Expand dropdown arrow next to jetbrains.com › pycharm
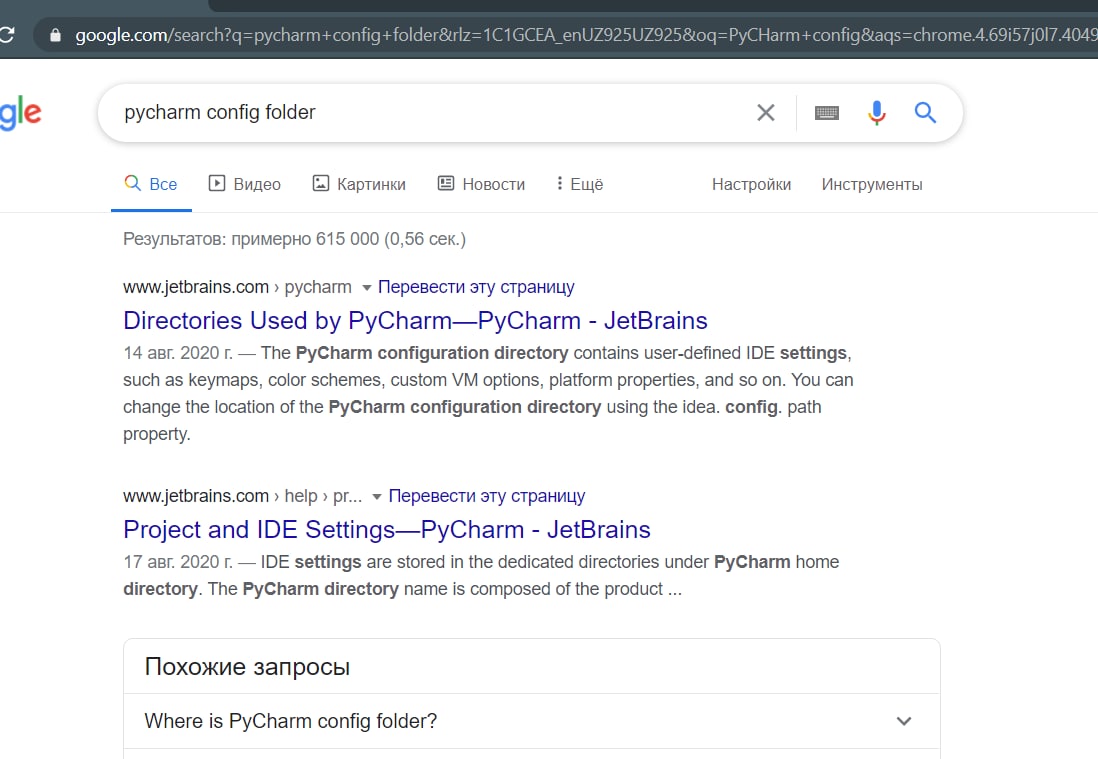 (366, 288)
